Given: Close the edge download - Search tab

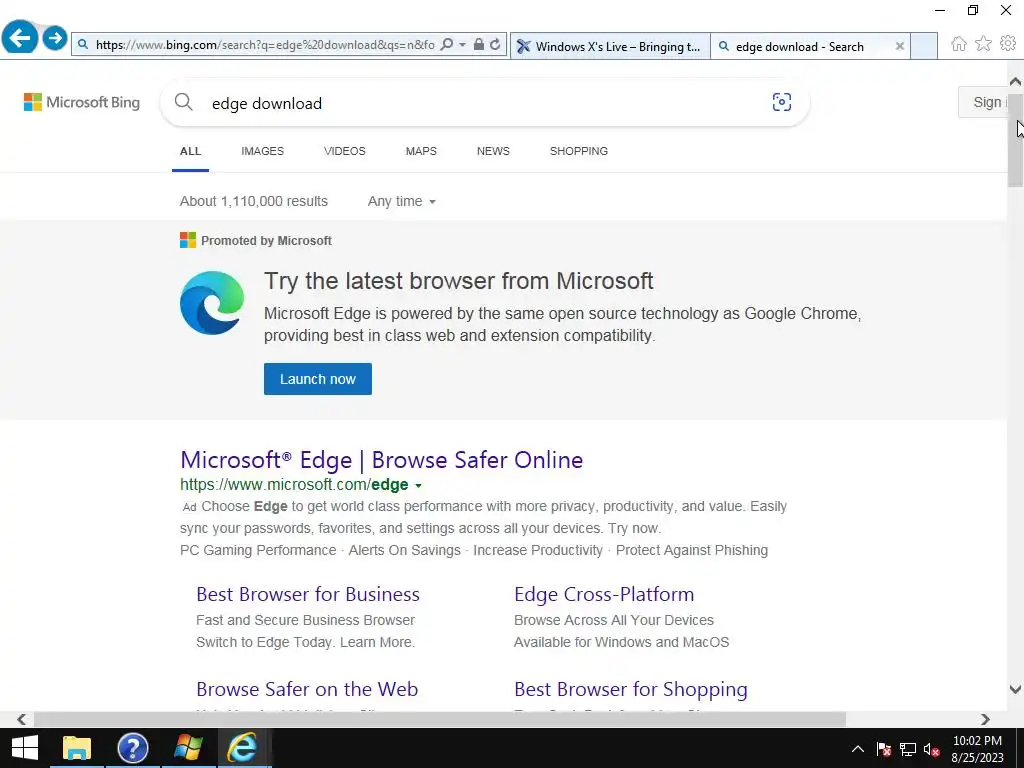Looking at the screenshot, I should pyautogui.click(x=899, y=46).
